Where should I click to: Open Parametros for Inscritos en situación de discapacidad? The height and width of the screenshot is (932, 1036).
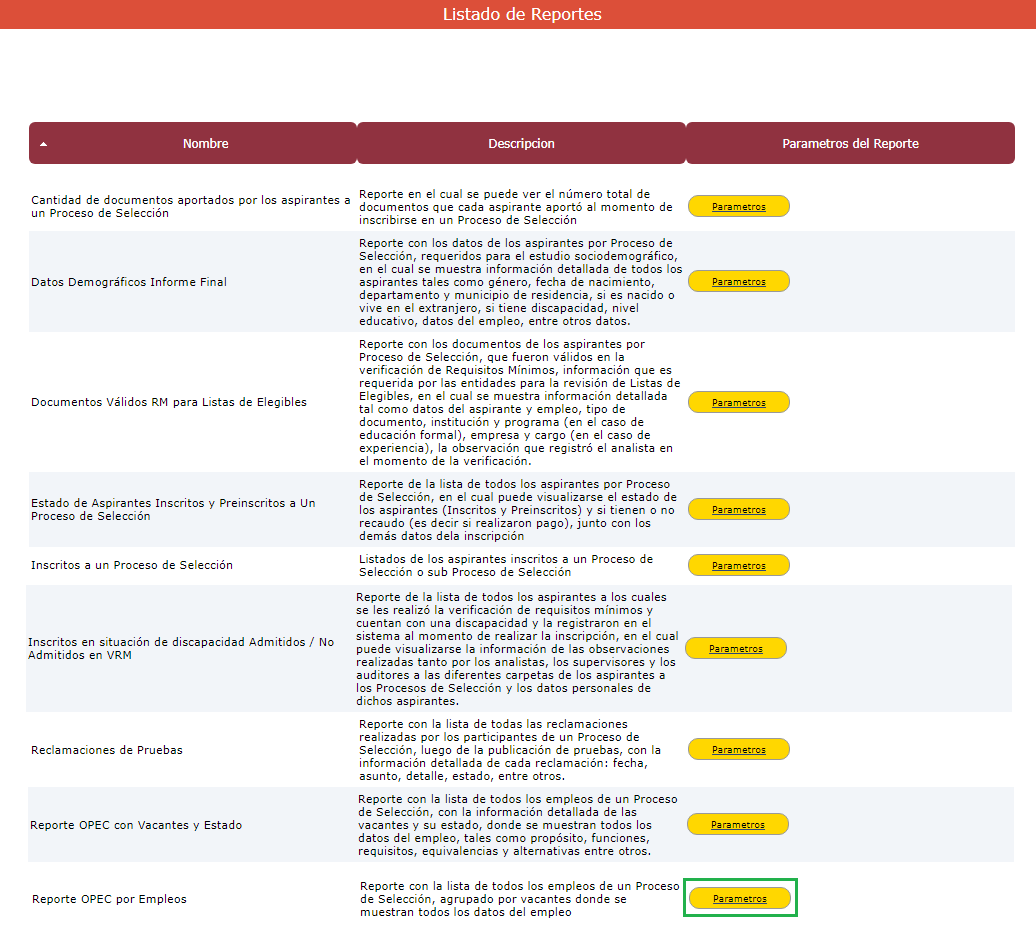pos(736,648)
